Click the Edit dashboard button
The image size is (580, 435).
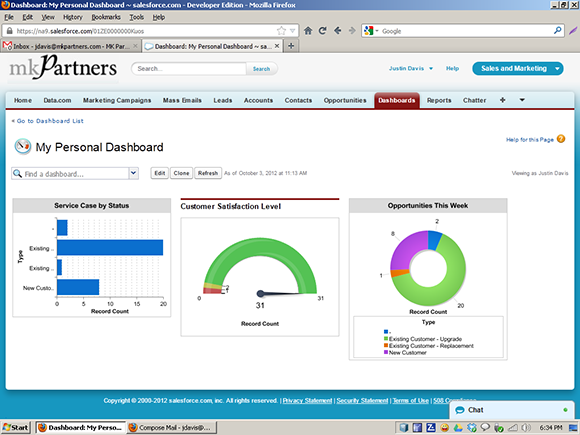point(159,173)
